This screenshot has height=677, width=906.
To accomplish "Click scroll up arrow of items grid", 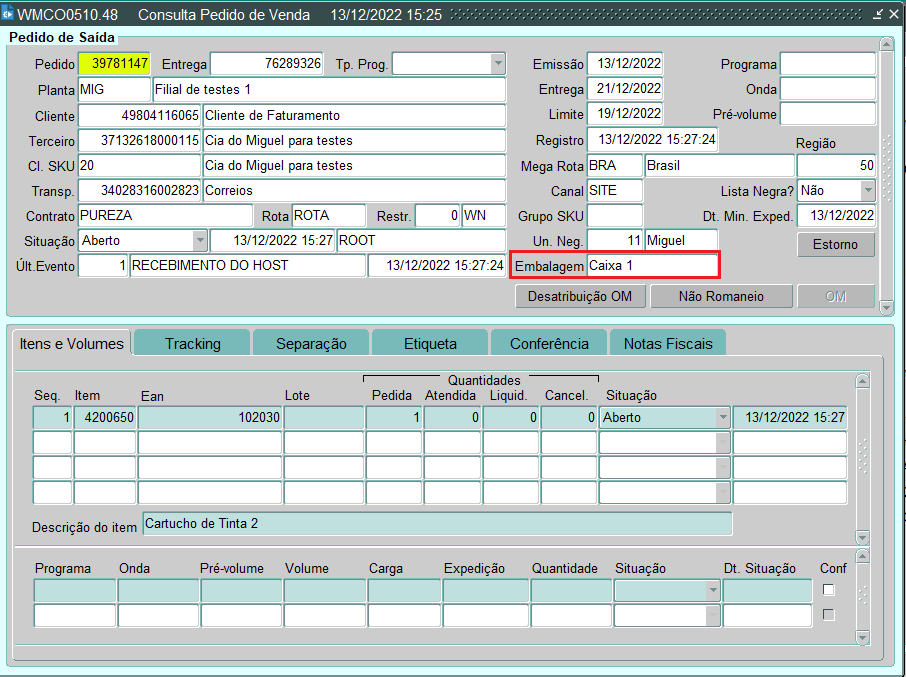I will tap(862, 381).
